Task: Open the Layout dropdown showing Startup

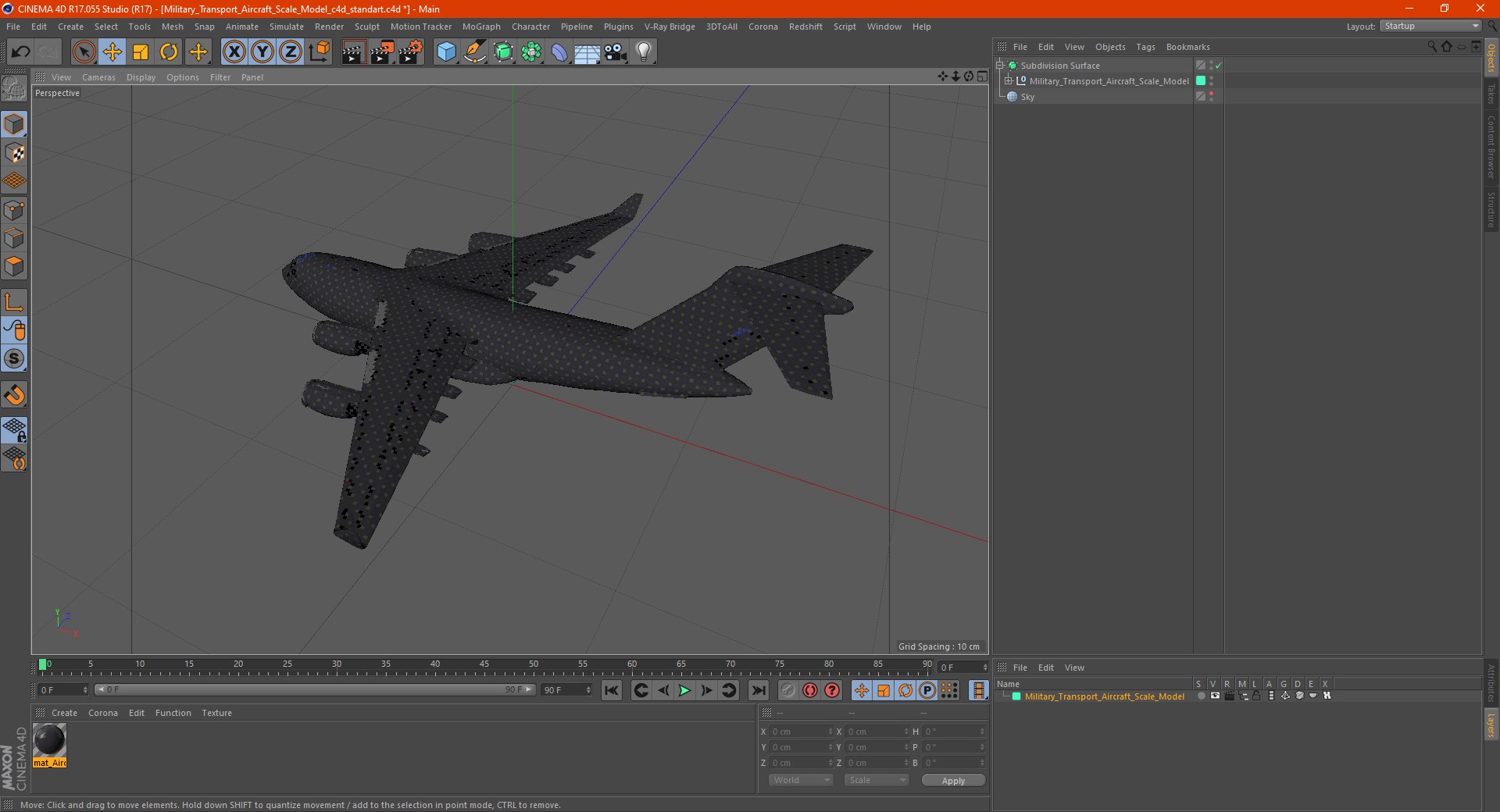Action: (x=1430, y=26)
